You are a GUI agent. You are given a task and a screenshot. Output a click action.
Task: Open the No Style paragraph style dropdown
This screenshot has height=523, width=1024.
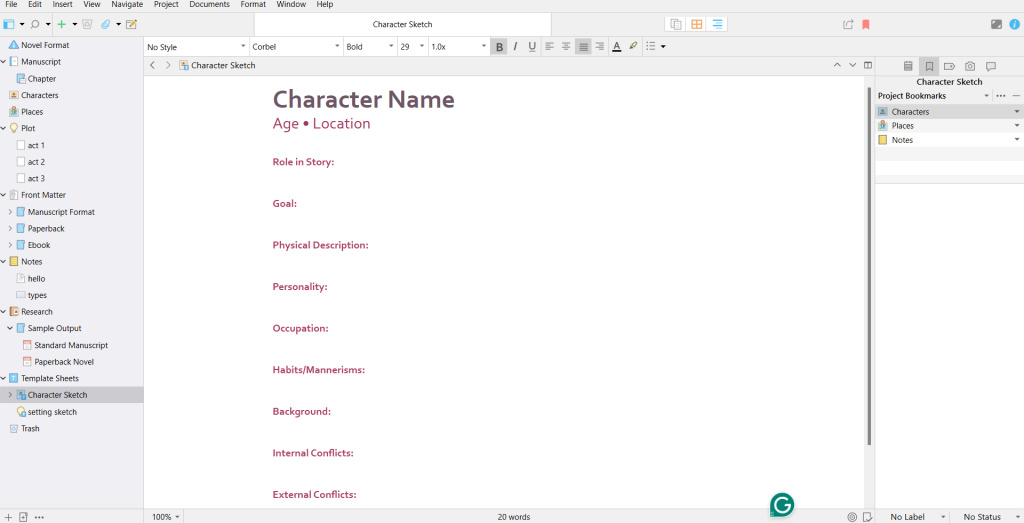pos(195,47)
